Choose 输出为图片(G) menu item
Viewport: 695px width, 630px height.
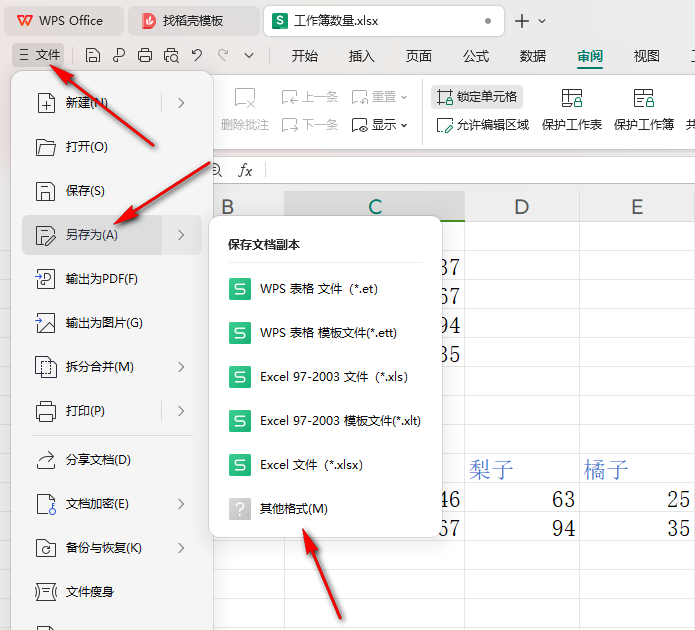pos(112,323)
